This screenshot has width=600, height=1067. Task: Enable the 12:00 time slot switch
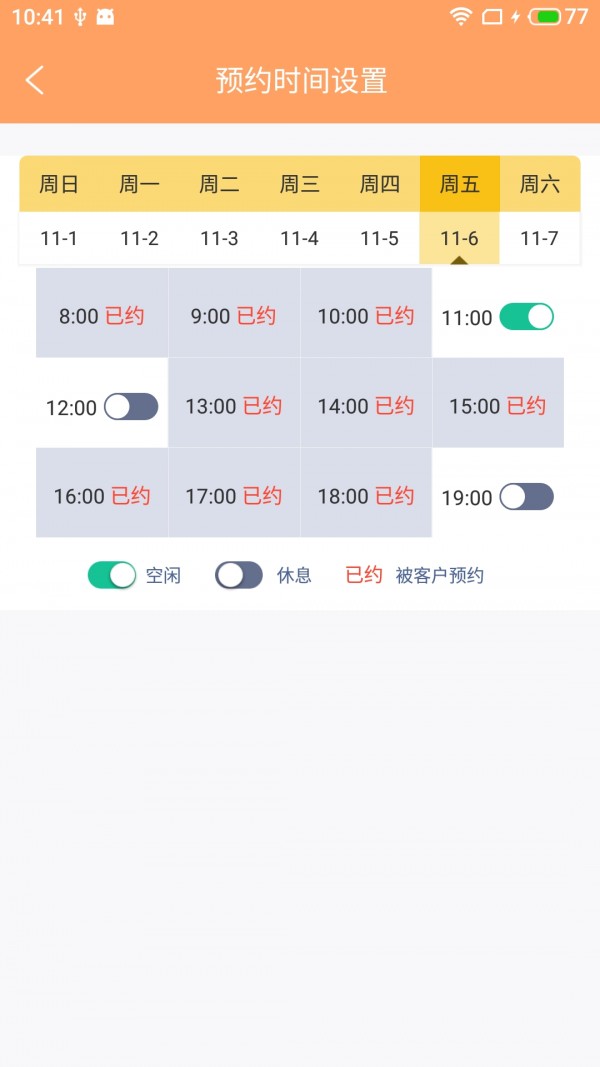coord(129,406)
